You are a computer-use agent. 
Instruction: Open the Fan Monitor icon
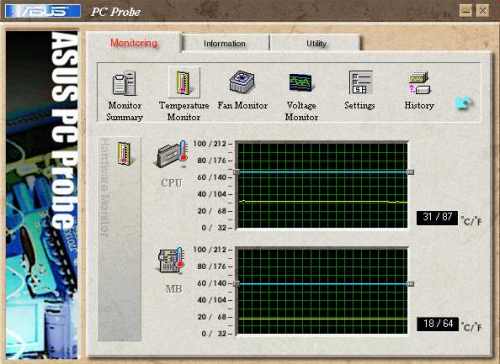tap(242, 82)
